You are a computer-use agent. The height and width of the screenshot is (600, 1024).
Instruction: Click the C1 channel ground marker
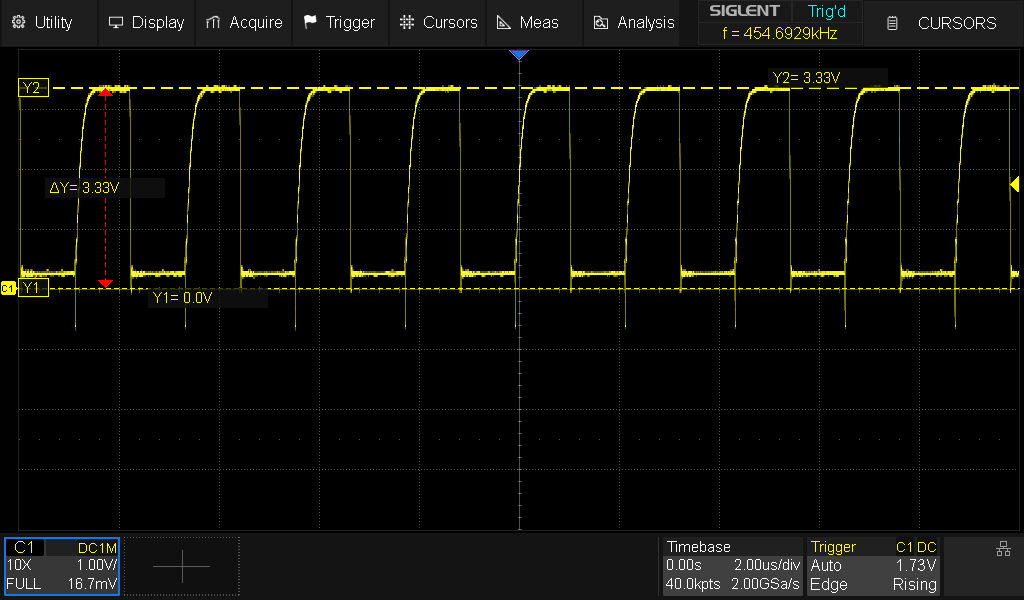click(x=8, y=288)
